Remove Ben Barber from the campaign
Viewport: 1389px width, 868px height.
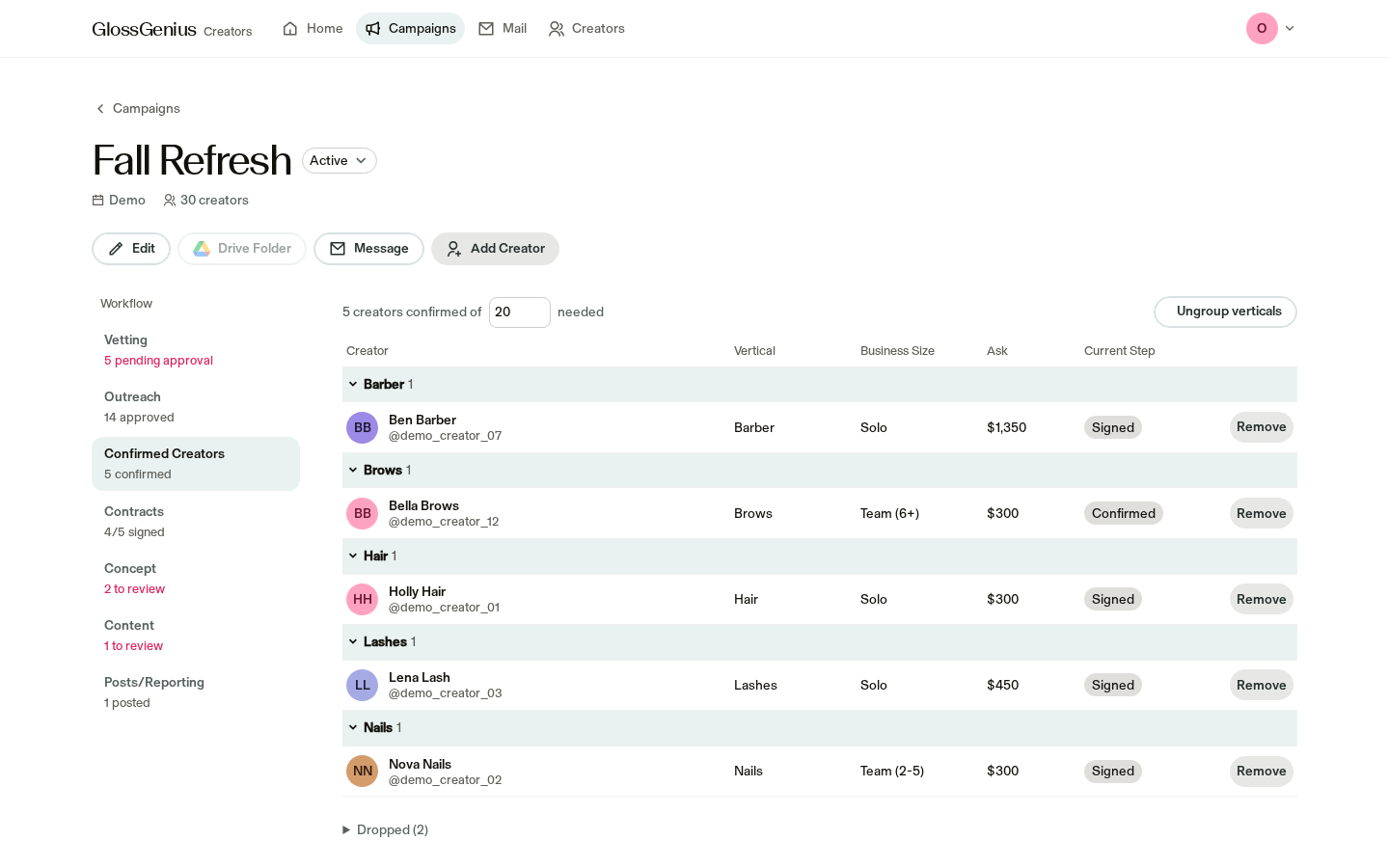[x=1262, y=427]
